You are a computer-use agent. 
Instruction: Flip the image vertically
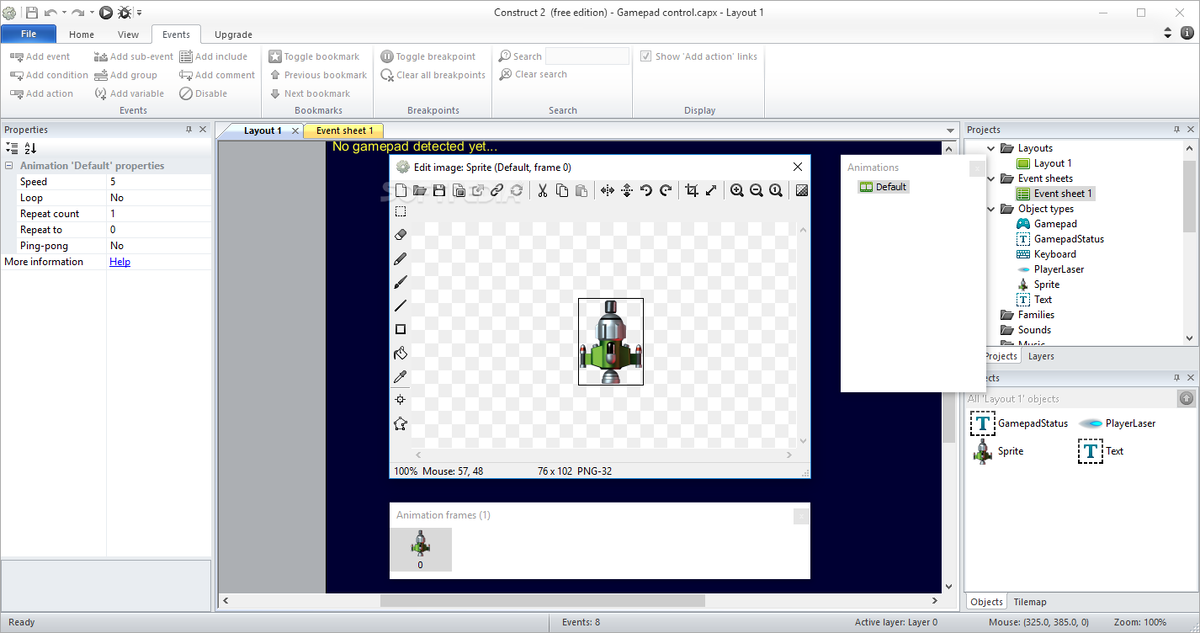[627, 190]
